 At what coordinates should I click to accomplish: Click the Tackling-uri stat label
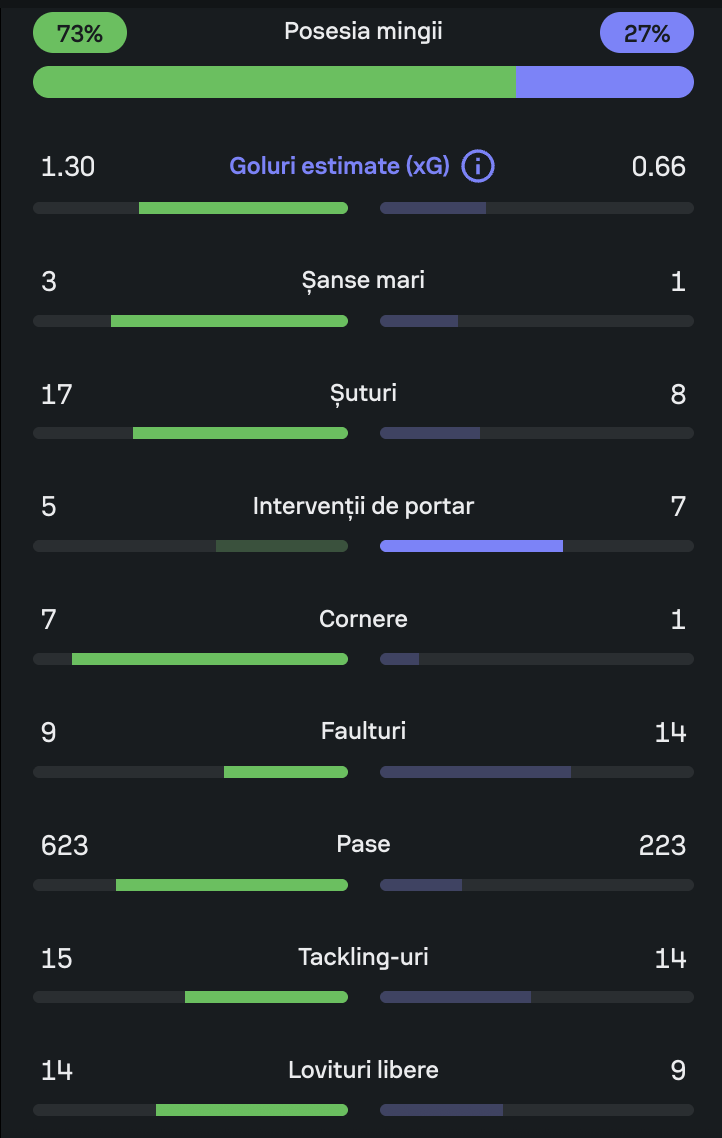(x=363, y=957)
